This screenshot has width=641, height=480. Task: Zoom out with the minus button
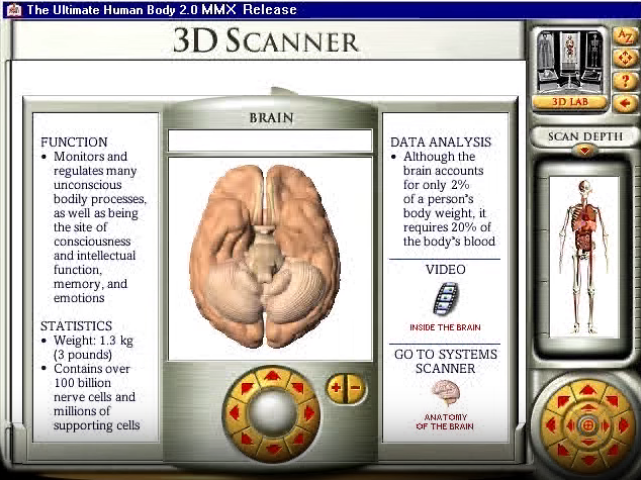[354, 387]
